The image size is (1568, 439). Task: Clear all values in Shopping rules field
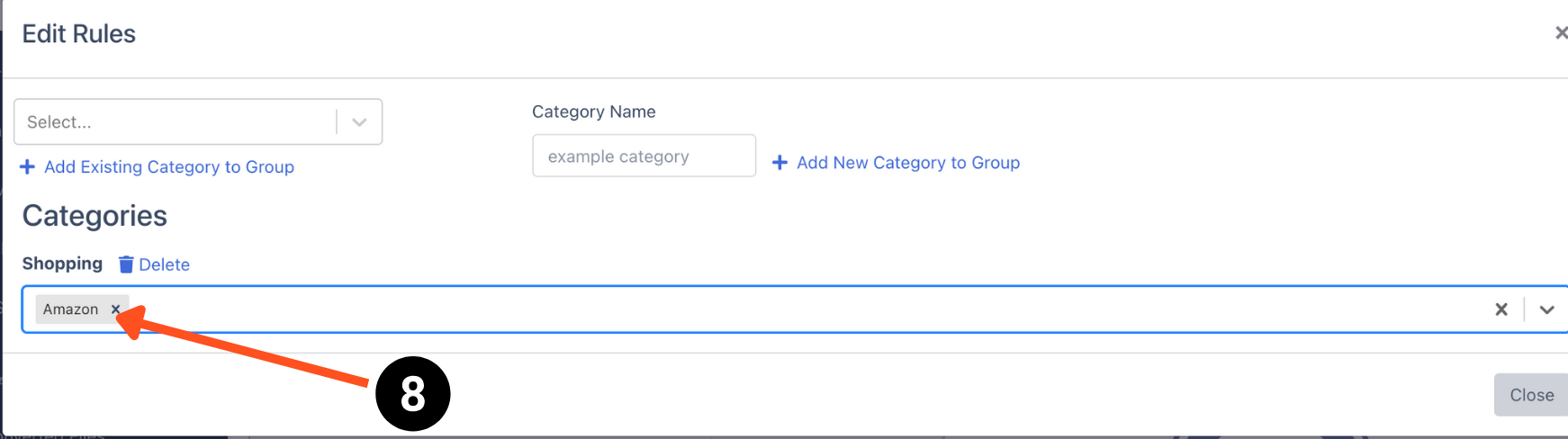(x=1500, y=309)
